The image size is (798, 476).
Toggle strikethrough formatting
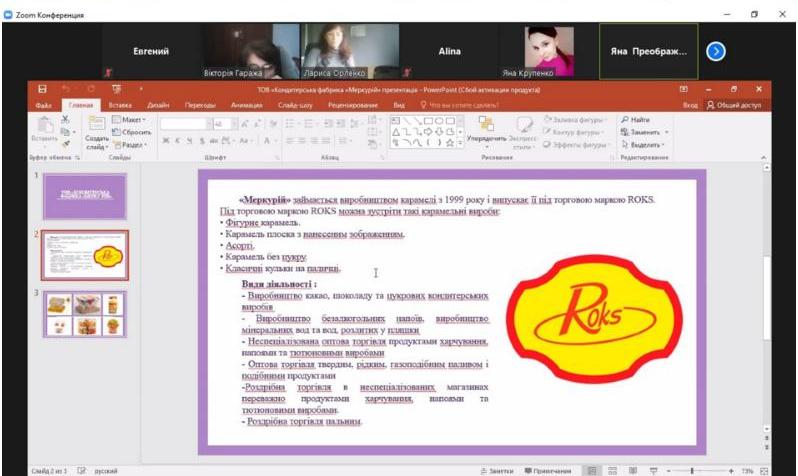click(214, 141)
